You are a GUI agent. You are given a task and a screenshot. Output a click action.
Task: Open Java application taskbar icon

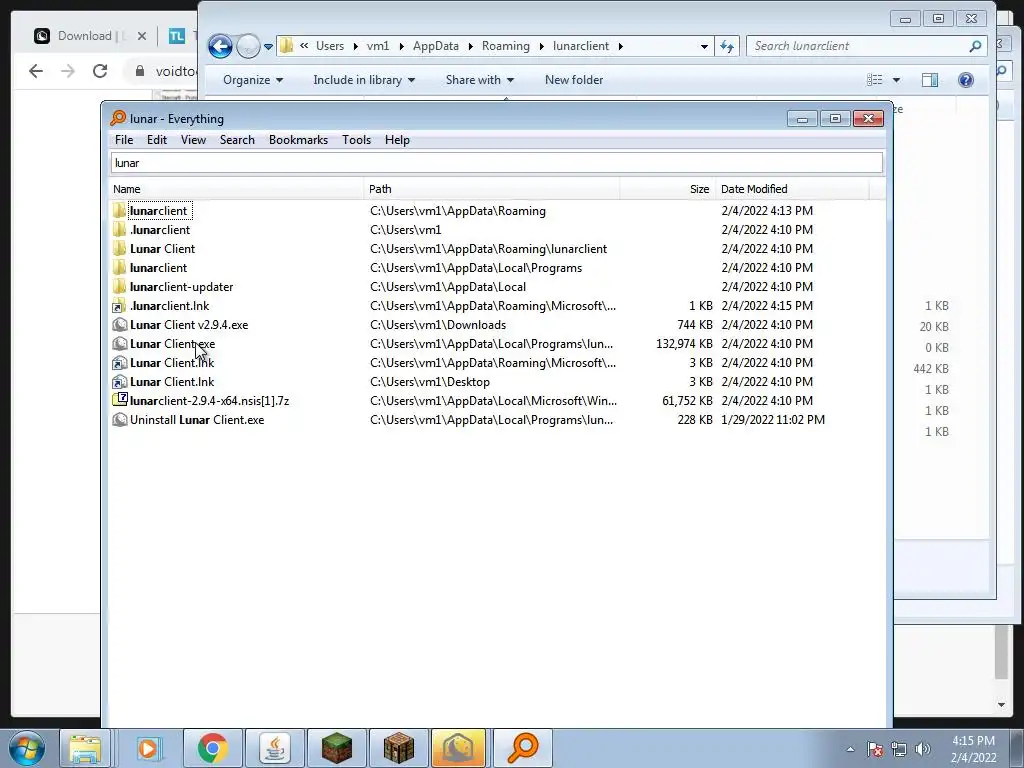[x=274, y=748]
